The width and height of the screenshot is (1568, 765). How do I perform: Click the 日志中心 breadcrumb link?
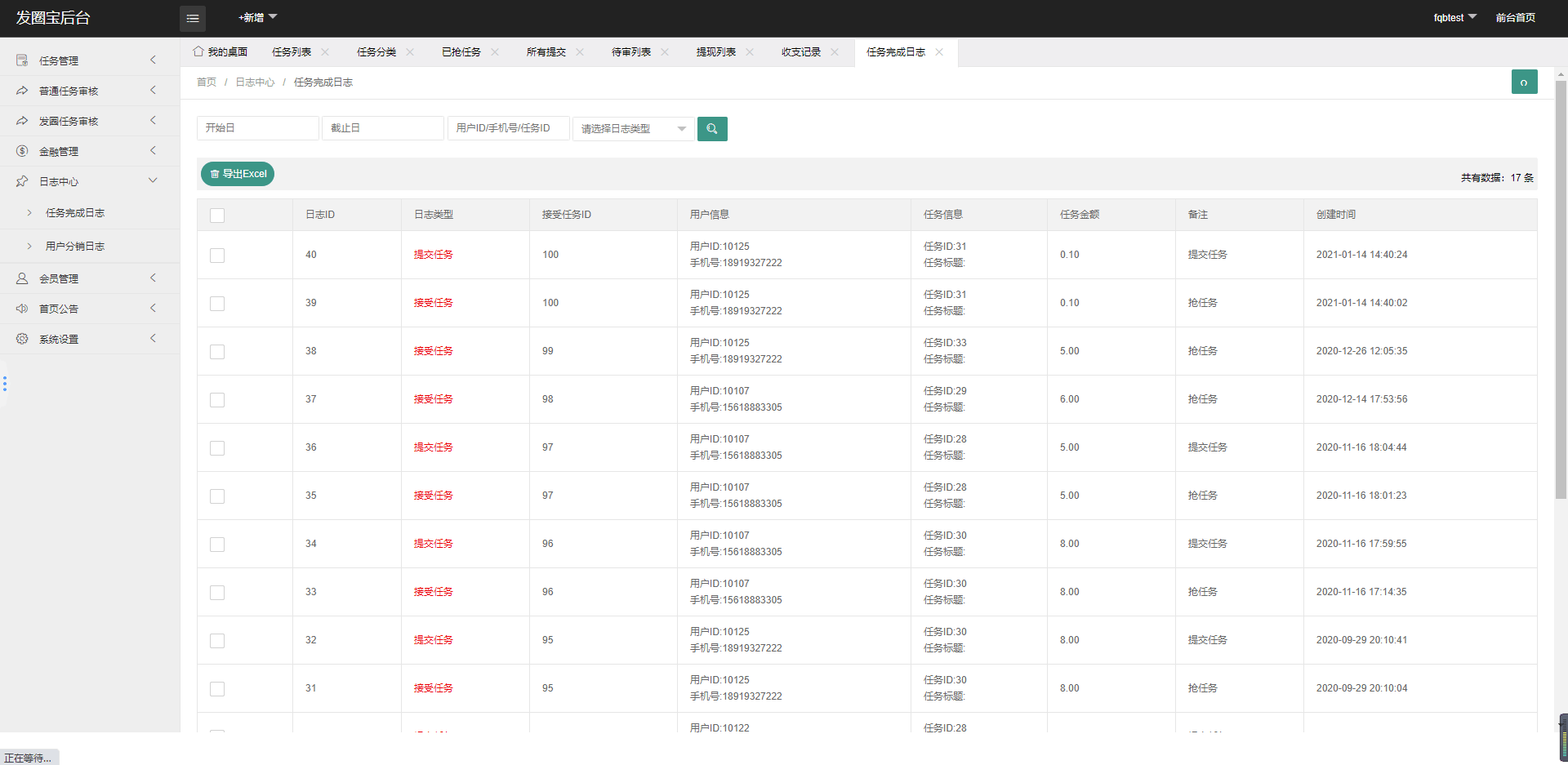point(255,82)
